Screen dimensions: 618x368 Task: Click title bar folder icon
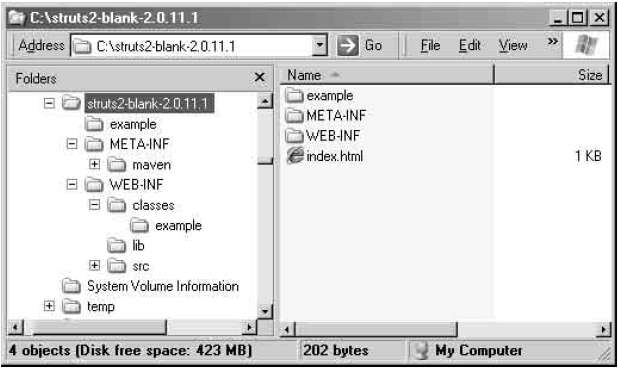point(17,18)
